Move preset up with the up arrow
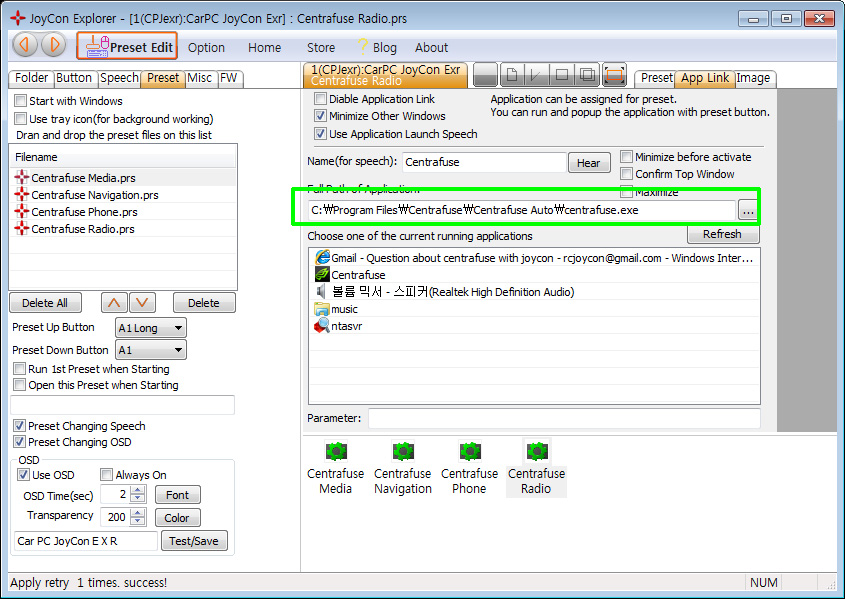Screen dimensions: 845x599 click(114, 303)
